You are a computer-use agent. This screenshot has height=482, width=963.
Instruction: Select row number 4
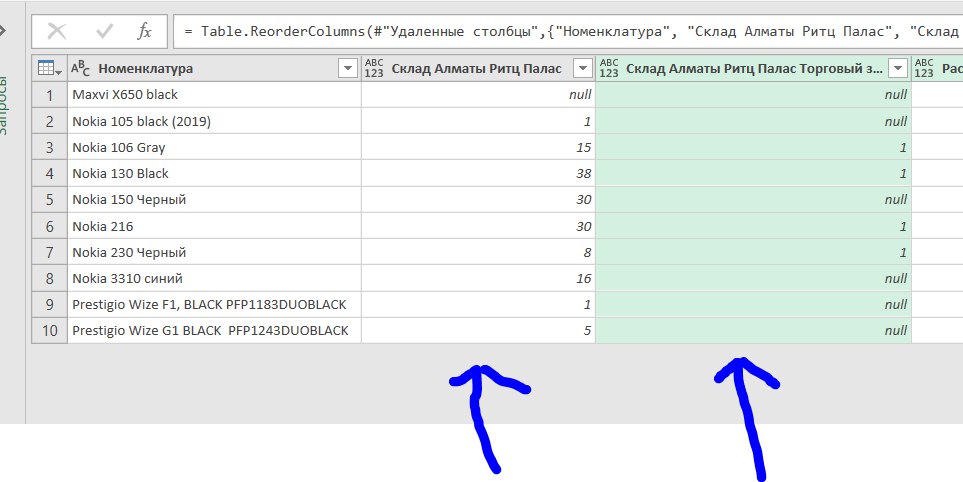coord(49,174)
